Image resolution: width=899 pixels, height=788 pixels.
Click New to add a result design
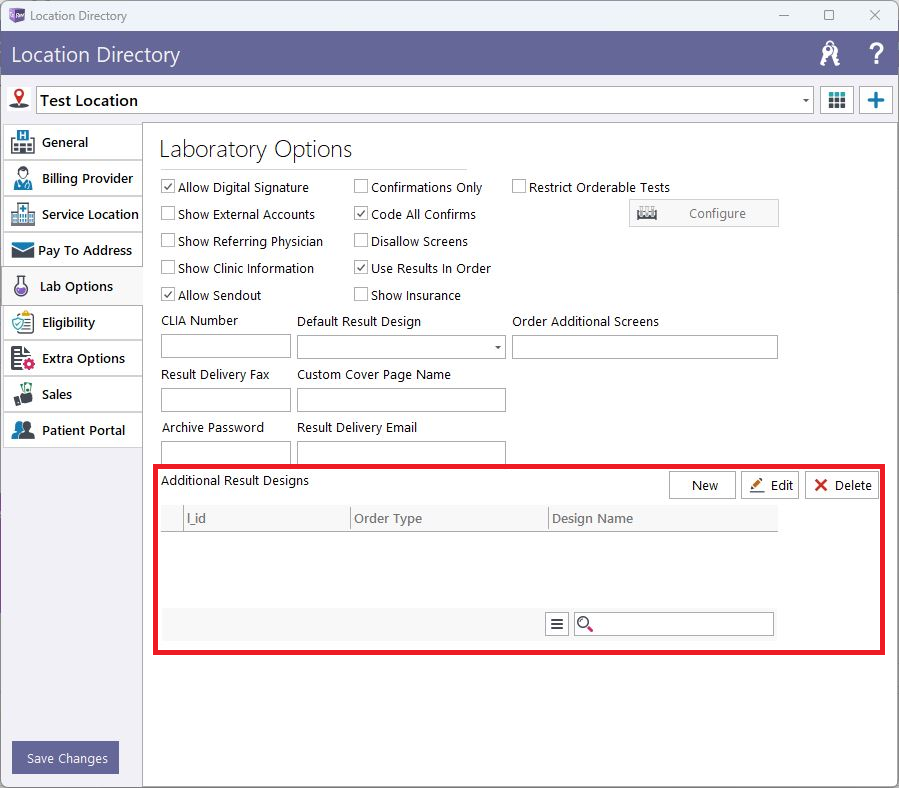point(702,485)
